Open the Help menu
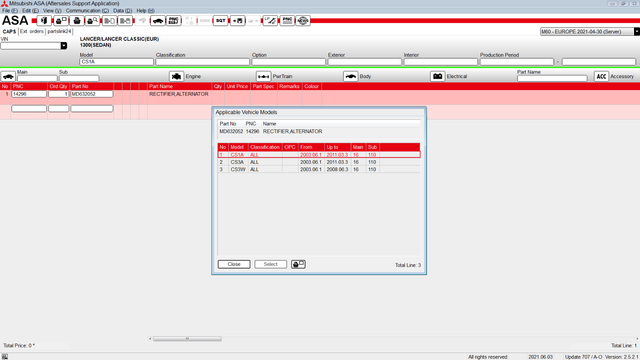 (x=145, y=11)
